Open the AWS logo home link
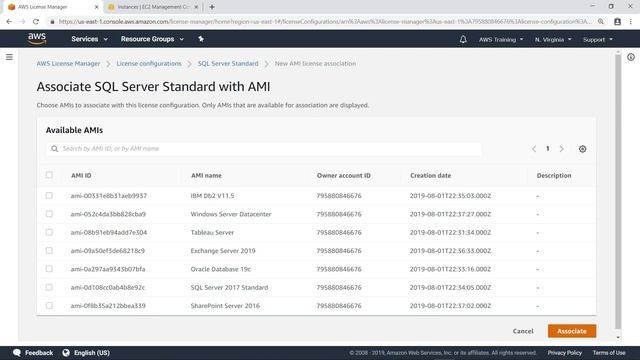640x360 pixels. 37,38
